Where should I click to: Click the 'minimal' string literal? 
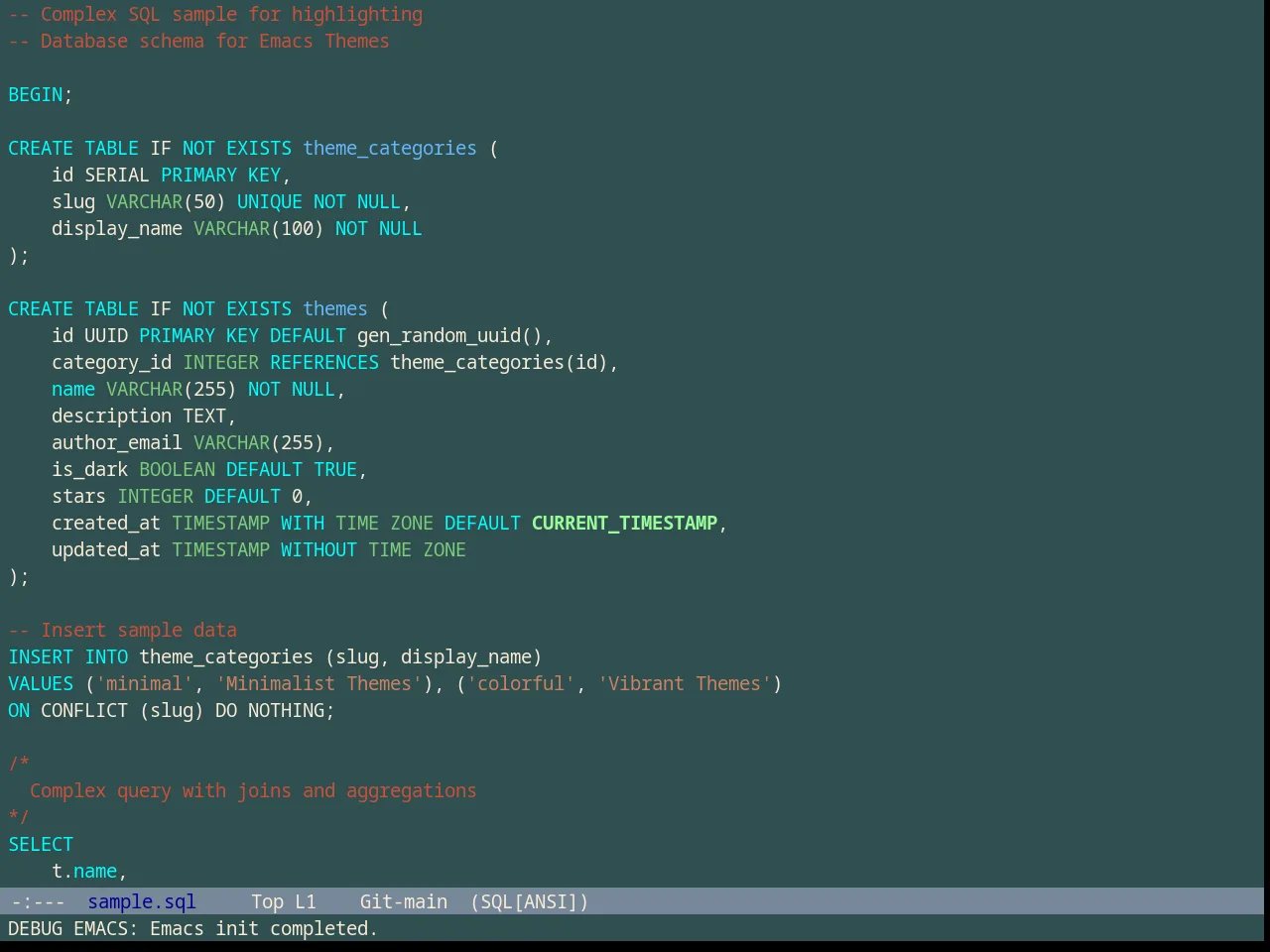[145, 683]
